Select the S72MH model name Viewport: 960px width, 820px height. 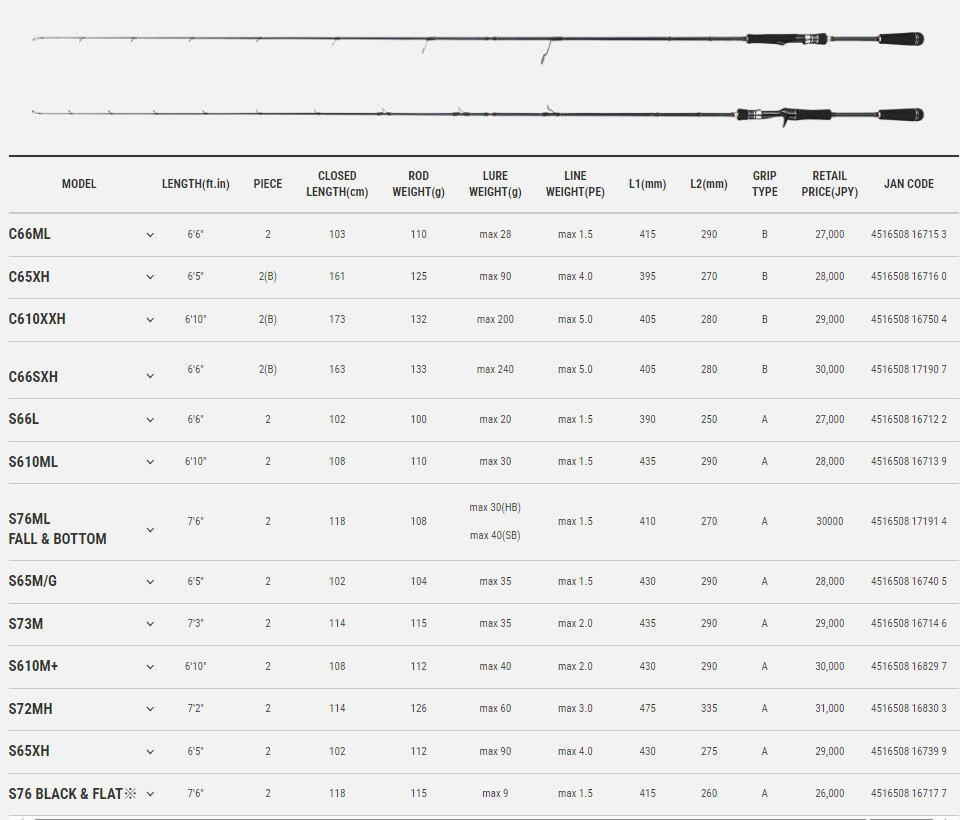(30, 709)
